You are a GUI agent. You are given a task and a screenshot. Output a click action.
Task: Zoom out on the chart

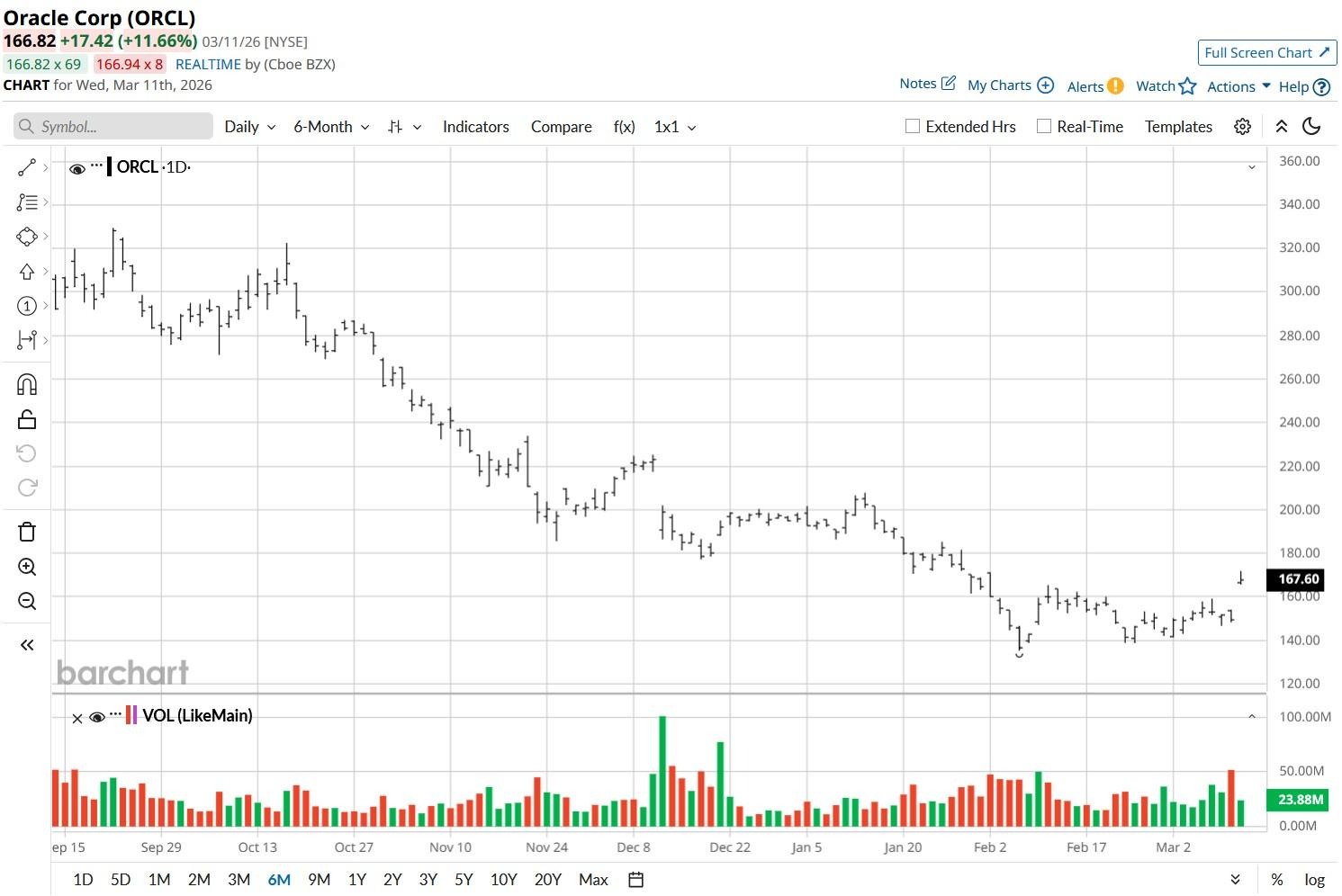27,601
